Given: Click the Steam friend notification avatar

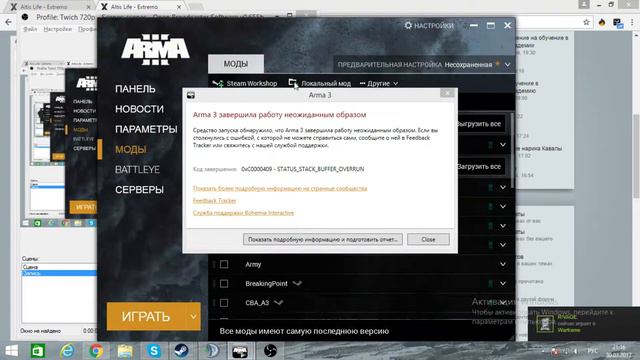Looking at the screenshot, I should (x=544, y=323).
